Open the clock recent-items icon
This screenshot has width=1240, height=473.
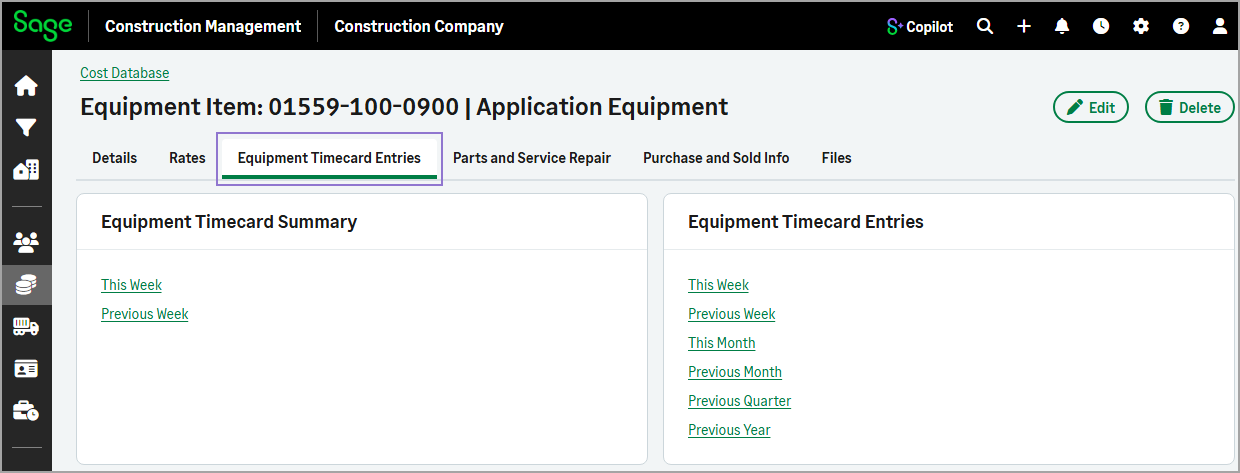[x=1101, y=27]
